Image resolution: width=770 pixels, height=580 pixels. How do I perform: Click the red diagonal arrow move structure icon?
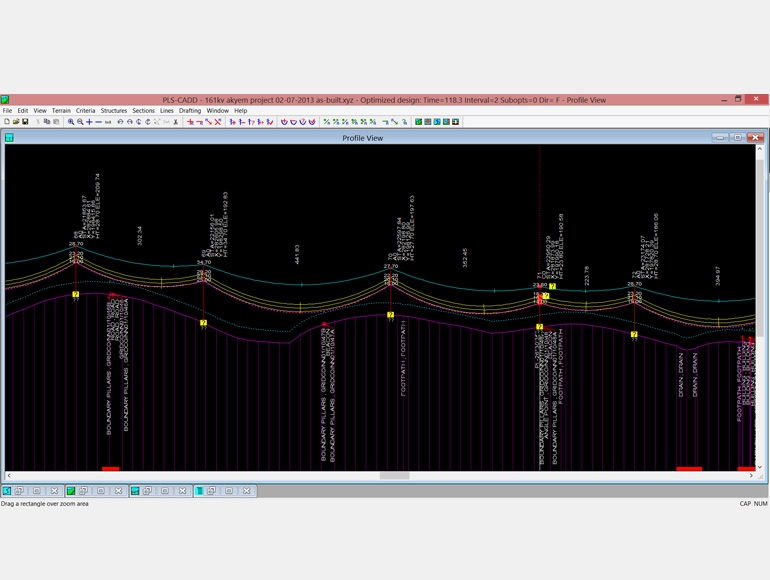209,122
